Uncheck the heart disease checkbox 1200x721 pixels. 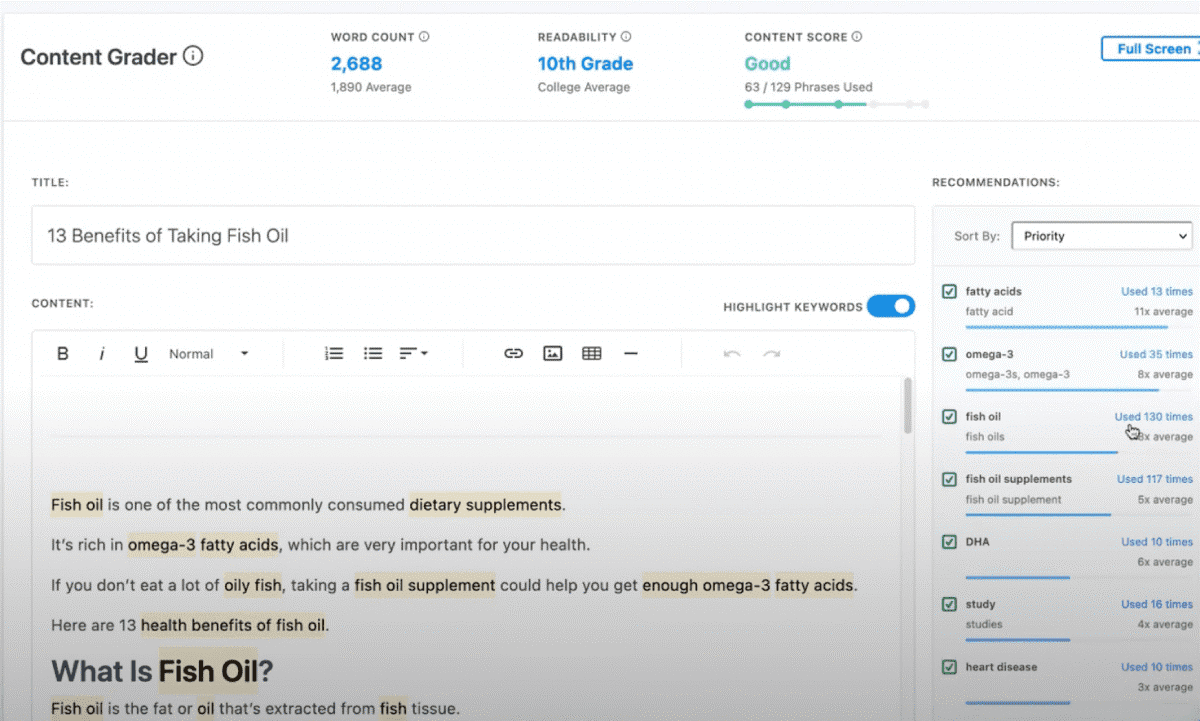pyautogui.click(x=950, y=666)
